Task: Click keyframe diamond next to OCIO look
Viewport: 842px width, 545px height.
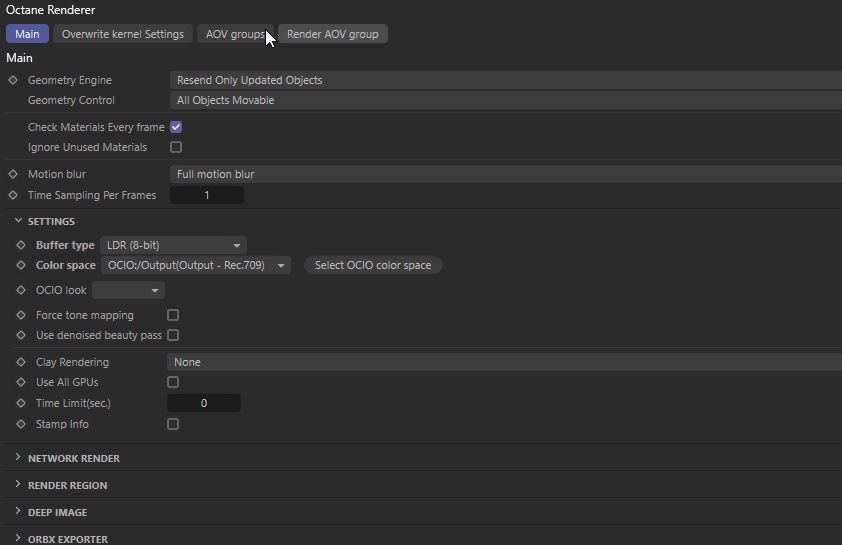Action: [x=21, y=290]
